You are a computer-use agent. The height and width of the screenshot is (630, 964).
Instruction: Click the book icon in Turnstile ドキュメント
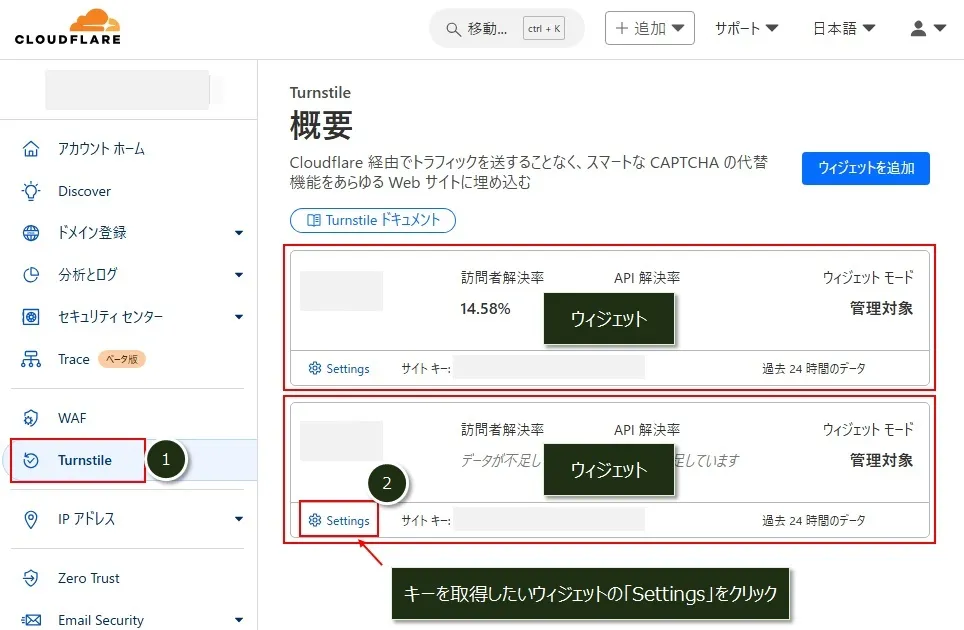click(x=314, y=220)
